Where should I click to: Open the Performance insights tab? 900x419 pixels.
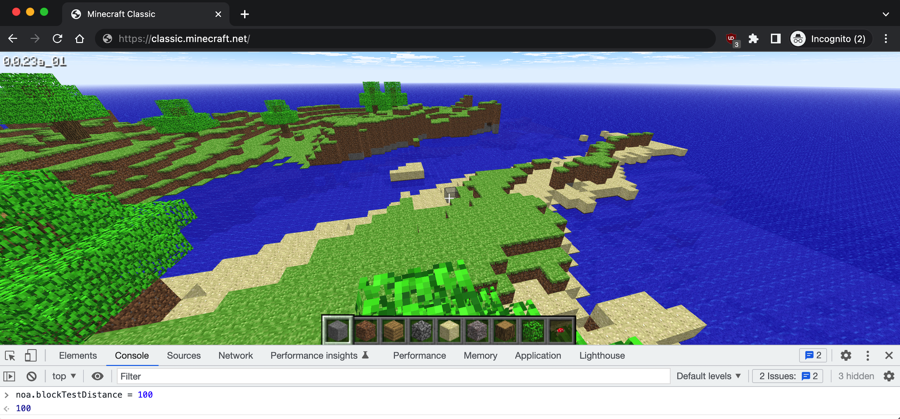tap(320, 355)
